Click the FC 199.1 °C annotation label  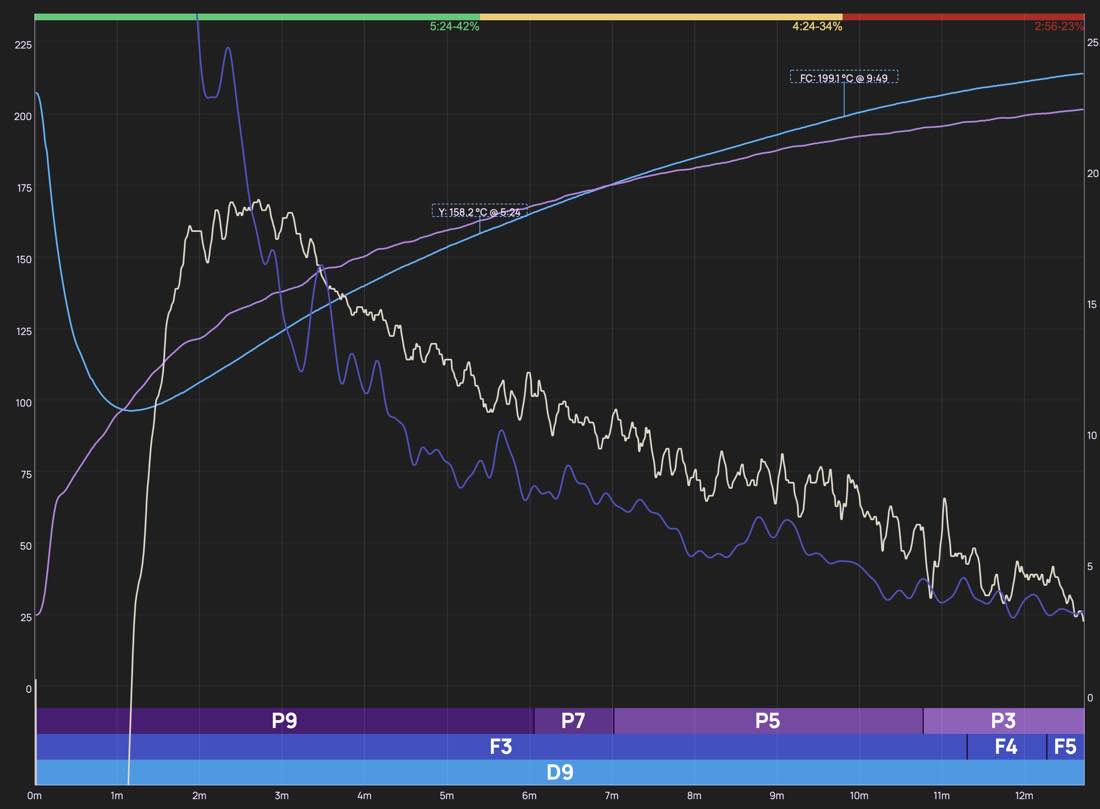pos(843,77)
